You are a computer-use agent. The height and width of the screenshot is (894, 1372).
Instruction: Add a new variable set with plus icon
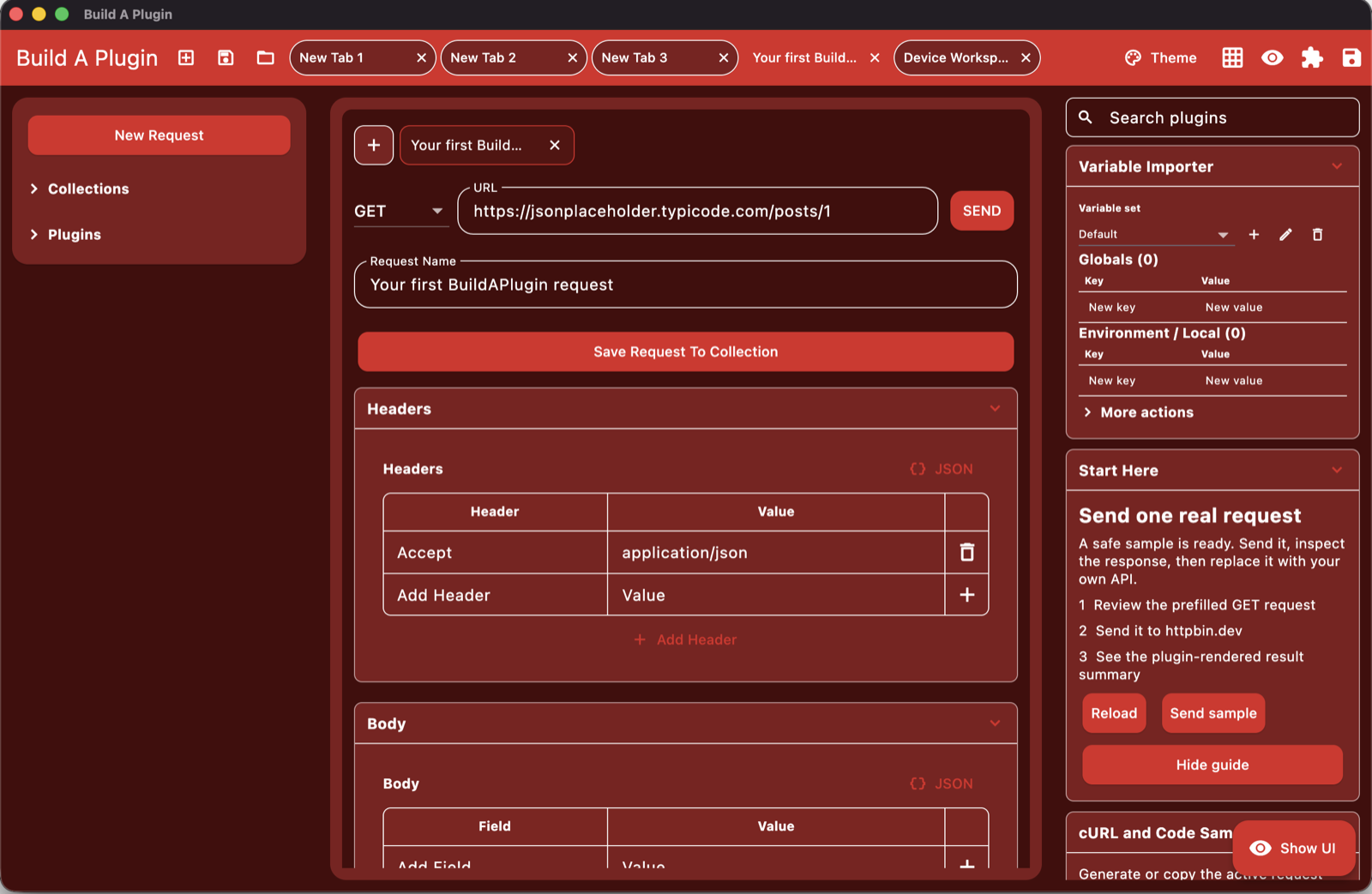tap(1254, 234)
